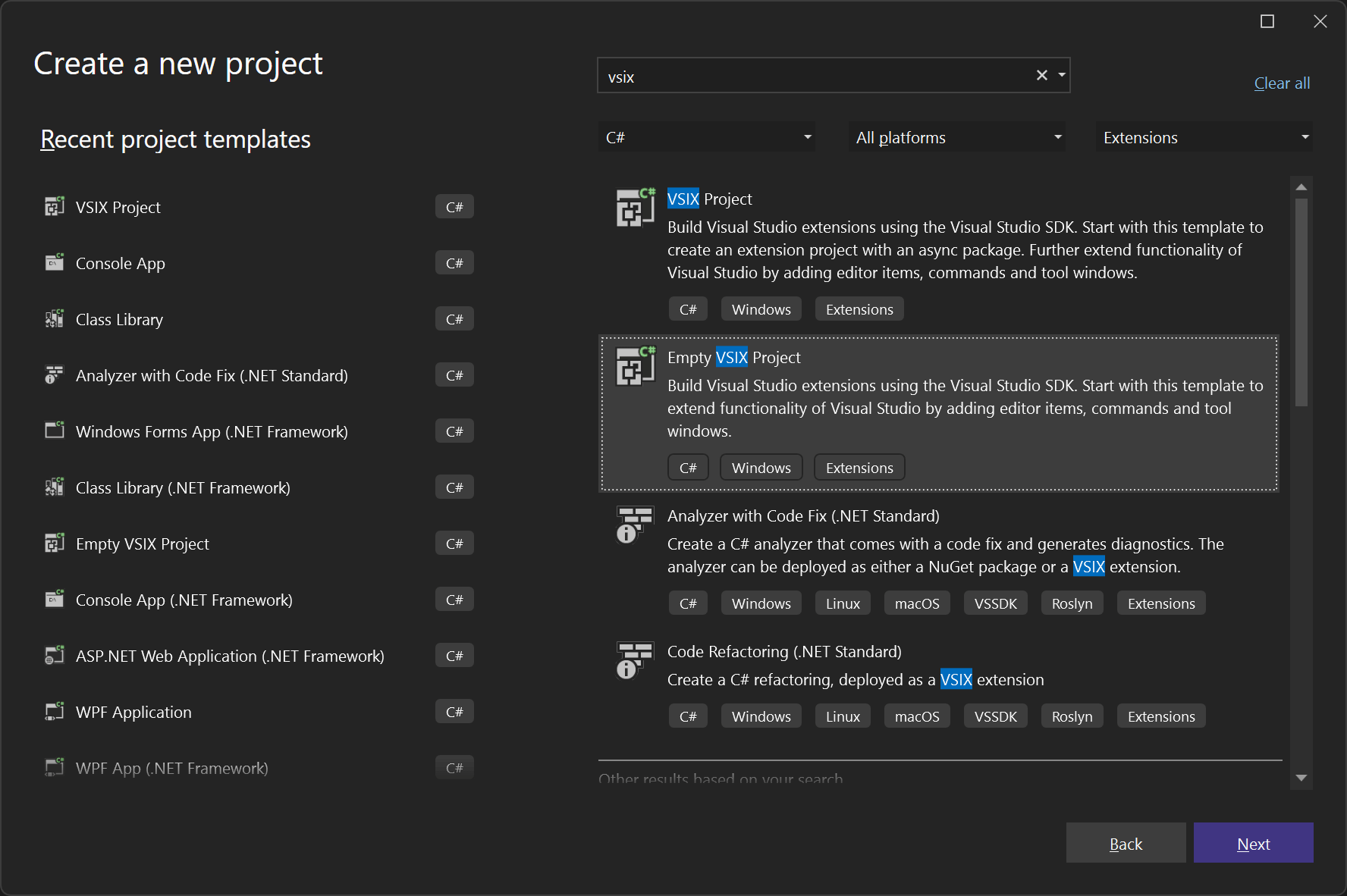The height and width of the screenshot is (896, 1347).
Task: Click the Empty VSIX Project icon in results
Action: point(634,365)
